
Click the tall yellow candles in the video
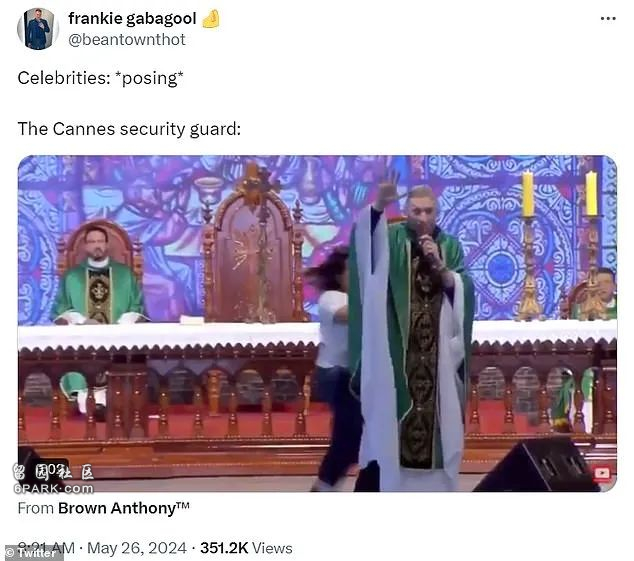click(560, 194)
